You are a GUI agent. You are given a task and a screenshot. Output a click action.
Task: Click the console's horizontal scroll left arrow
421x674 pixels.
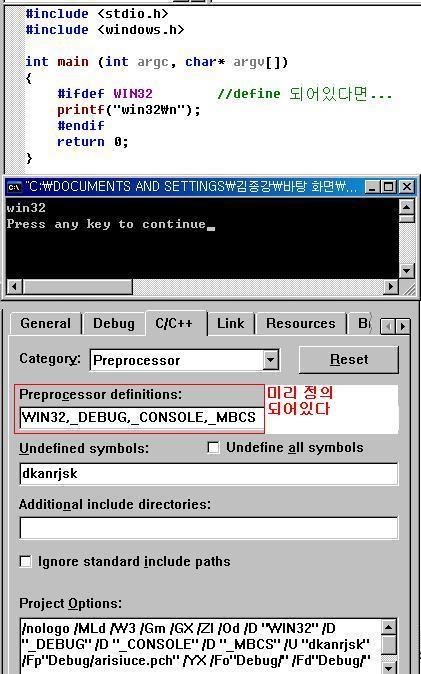(x=14, y=286)
